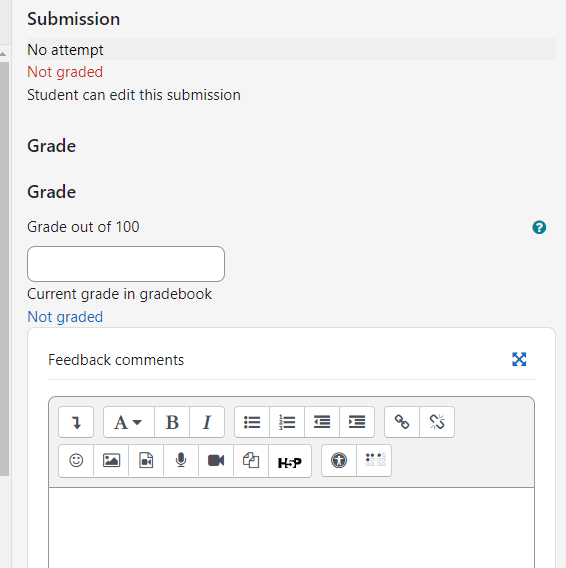
Task: Run the accessibility checker icon
Action: [339, 461]
